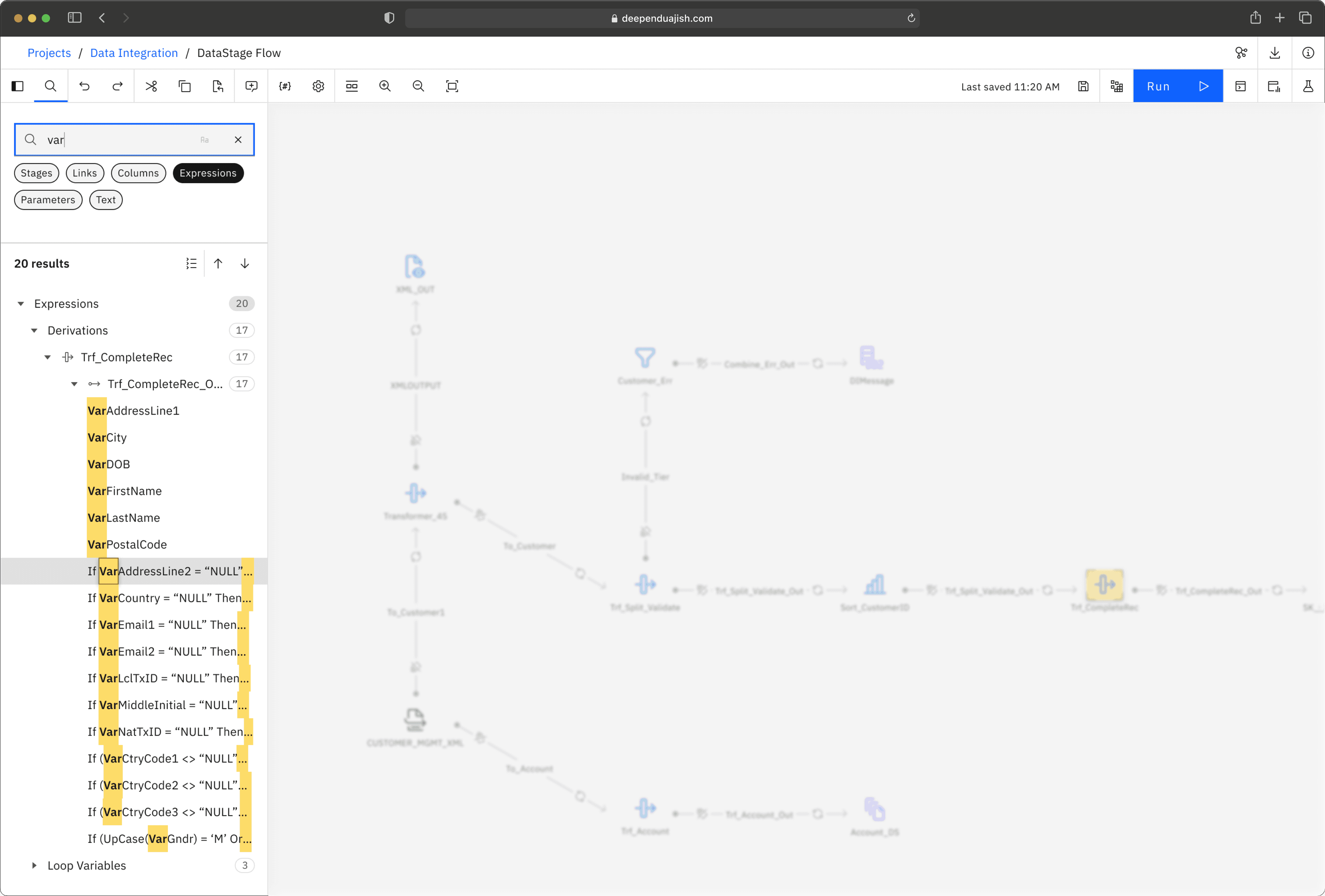
Task: Collapse the Derivations tree node
Action: [34, 331]
